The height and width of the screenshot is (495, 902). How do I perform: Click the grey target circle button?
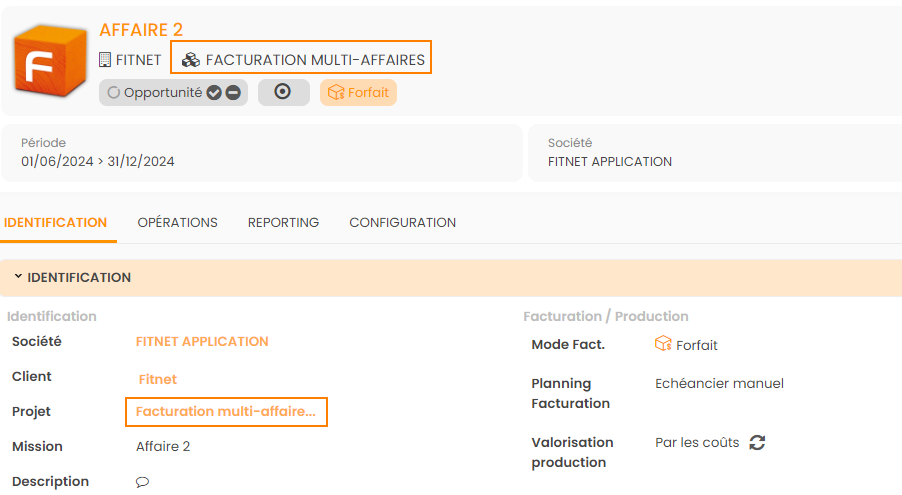point(283,92)
